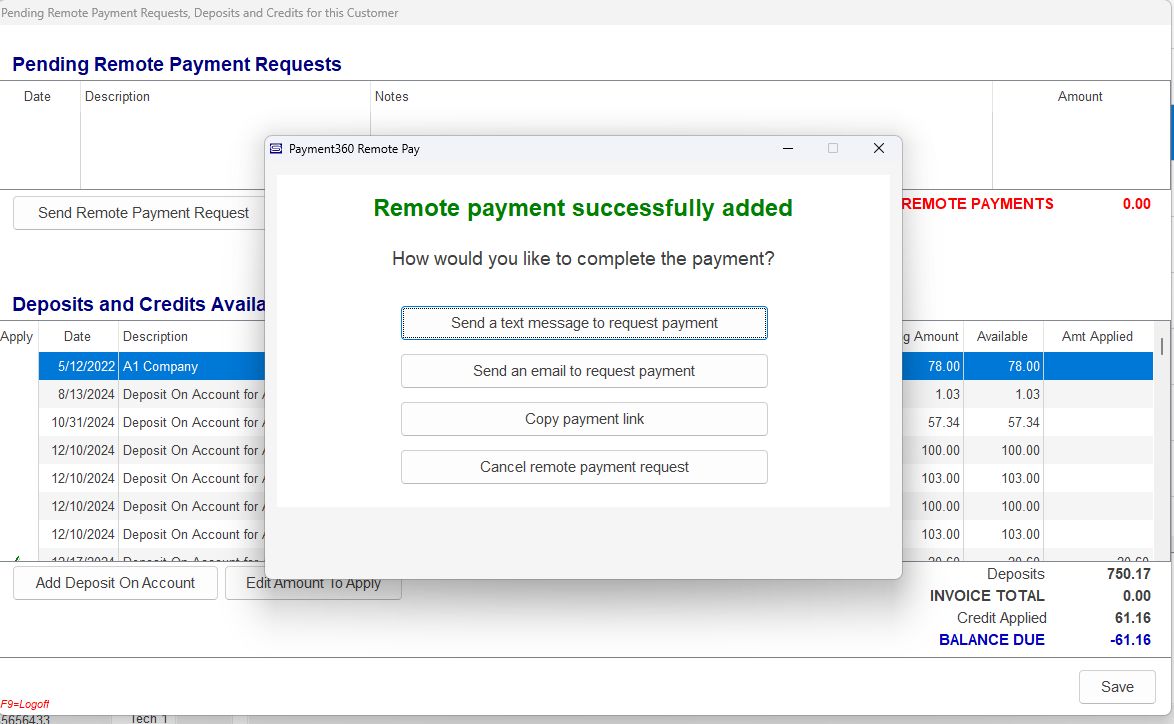1174x724 pixels.
Task: Cancel the remote payment request
Action: 584,467
